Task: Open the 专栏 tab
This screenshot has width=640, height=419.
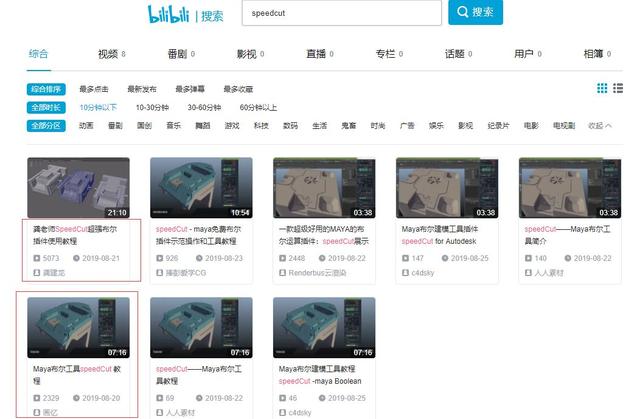Action: pyautogui.click(x=389, y=54)
